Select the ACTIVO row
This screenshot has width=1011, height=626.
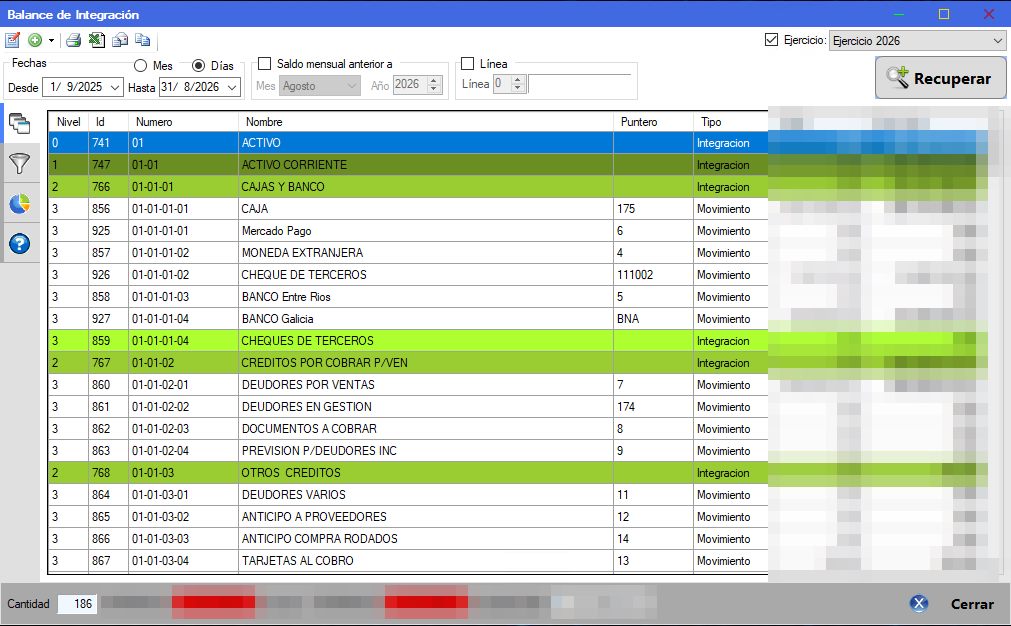(x=408, y=142)
